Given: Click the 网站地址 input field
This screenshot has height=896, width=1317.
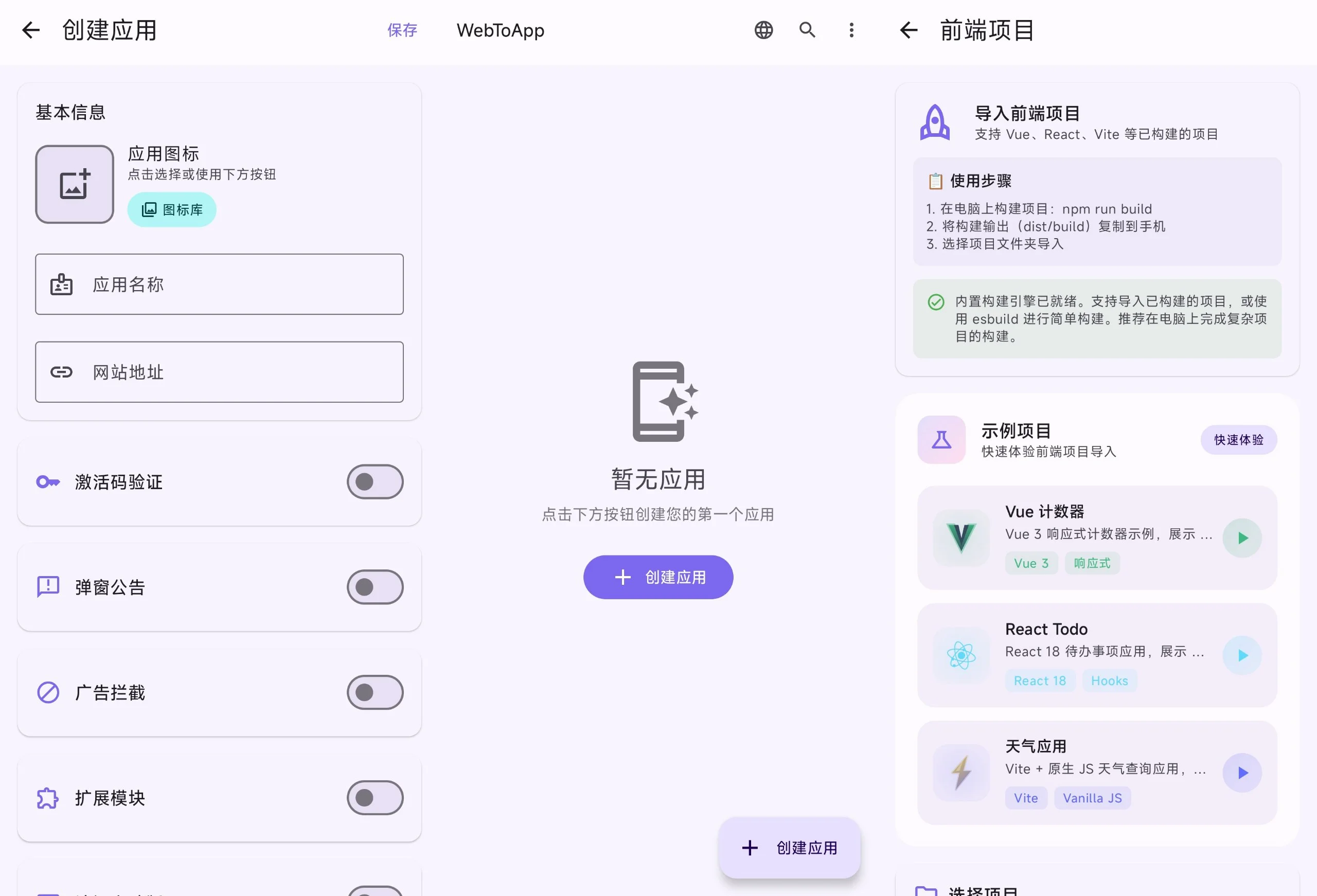Looking at the screenshot, I should tap(219, 372).
